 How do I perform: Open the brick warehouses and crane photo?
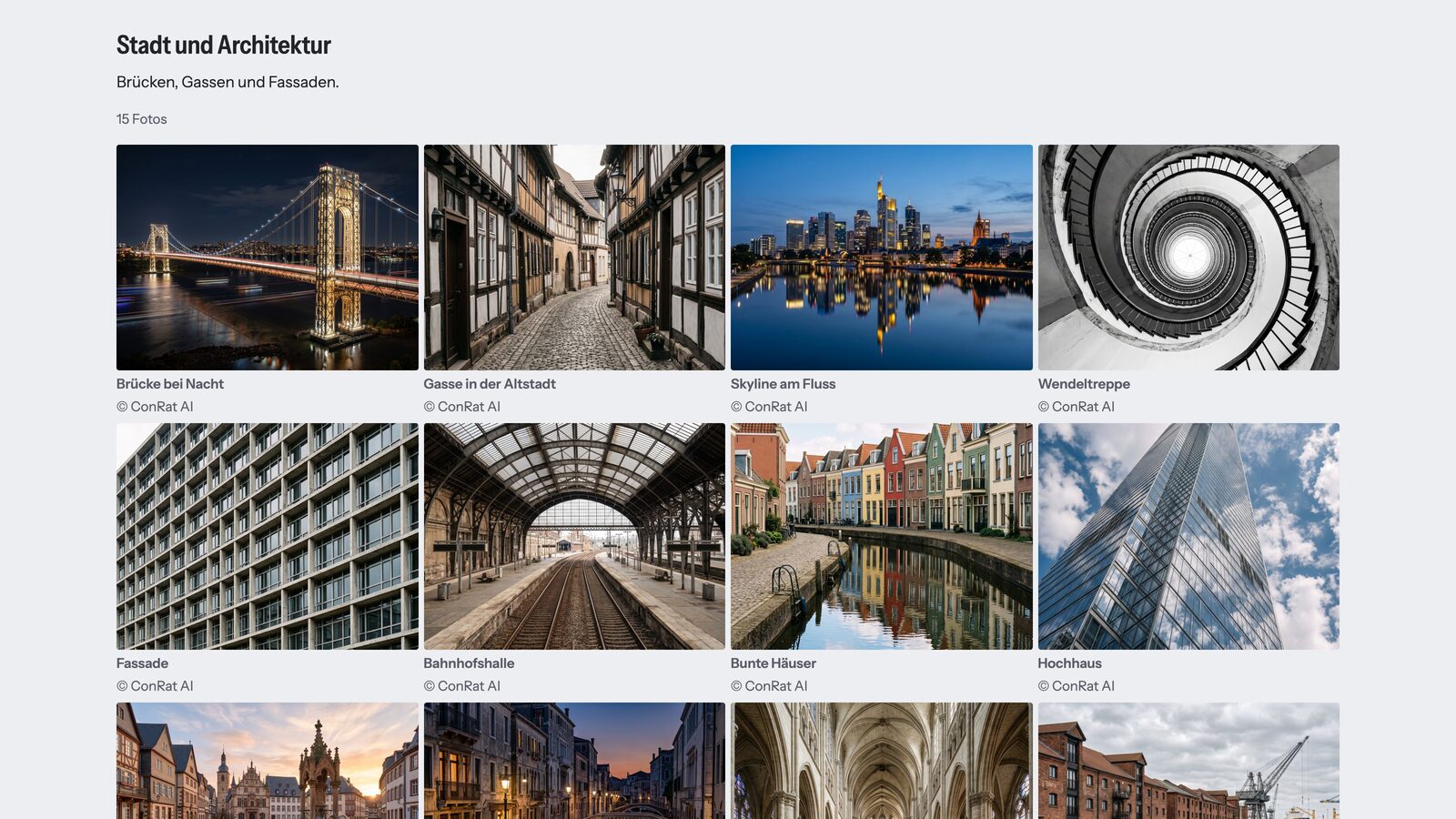click(x=1188, y=761)
